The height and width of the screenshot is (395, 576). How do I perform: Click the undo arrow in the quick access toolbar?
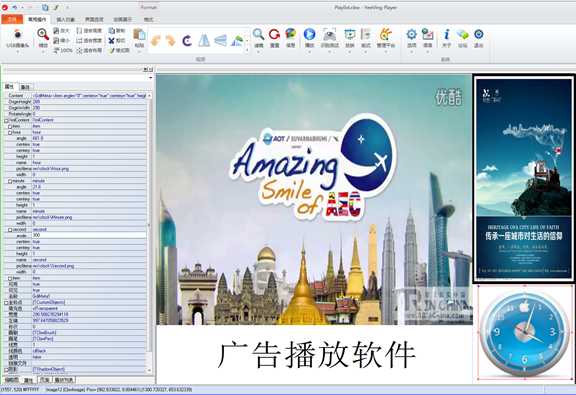click(x=15, y=7)
